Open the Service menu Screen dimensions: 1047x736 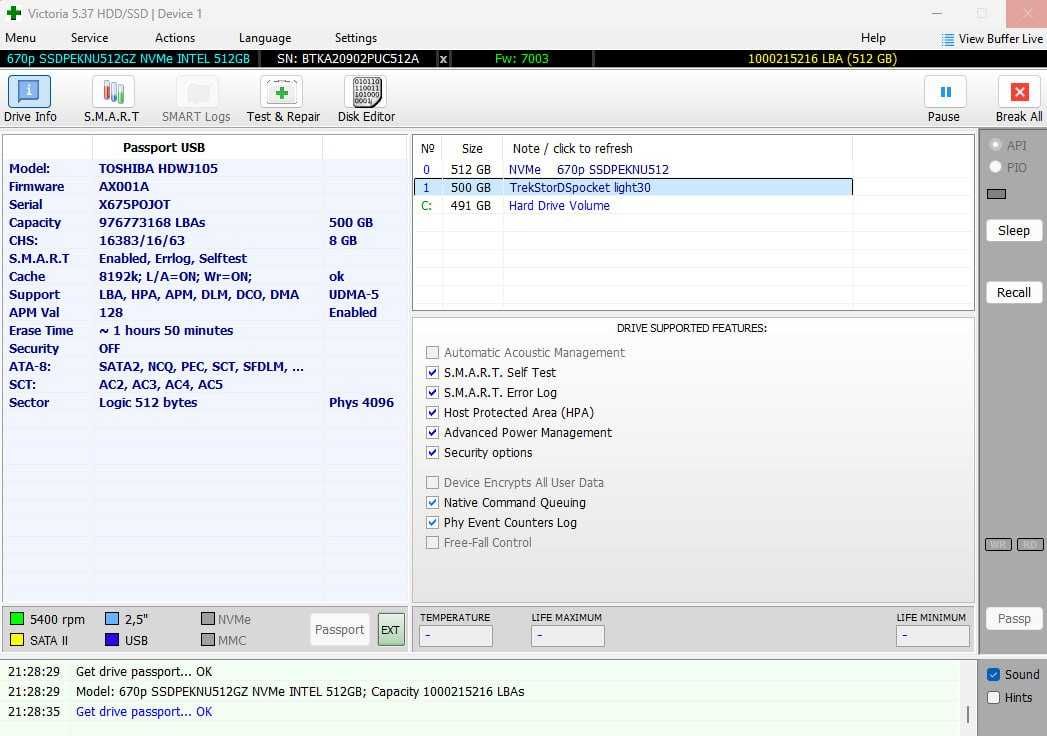pos(89,38)
